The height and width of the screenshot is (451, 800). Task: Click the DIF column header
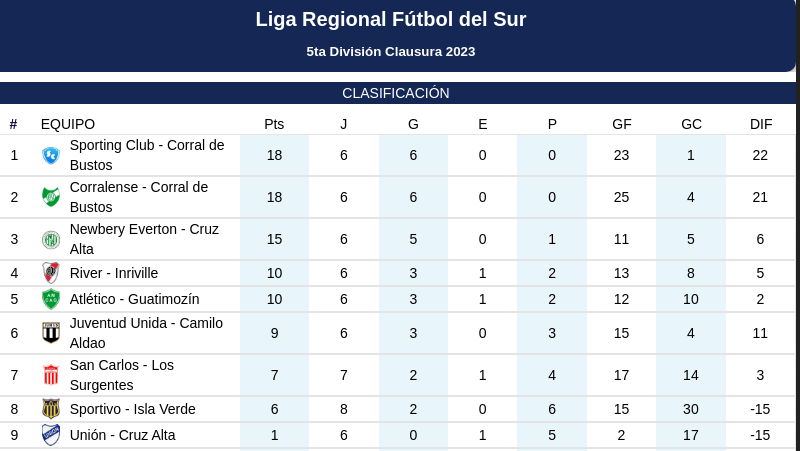pyautogui.click(x=761, y=124)
